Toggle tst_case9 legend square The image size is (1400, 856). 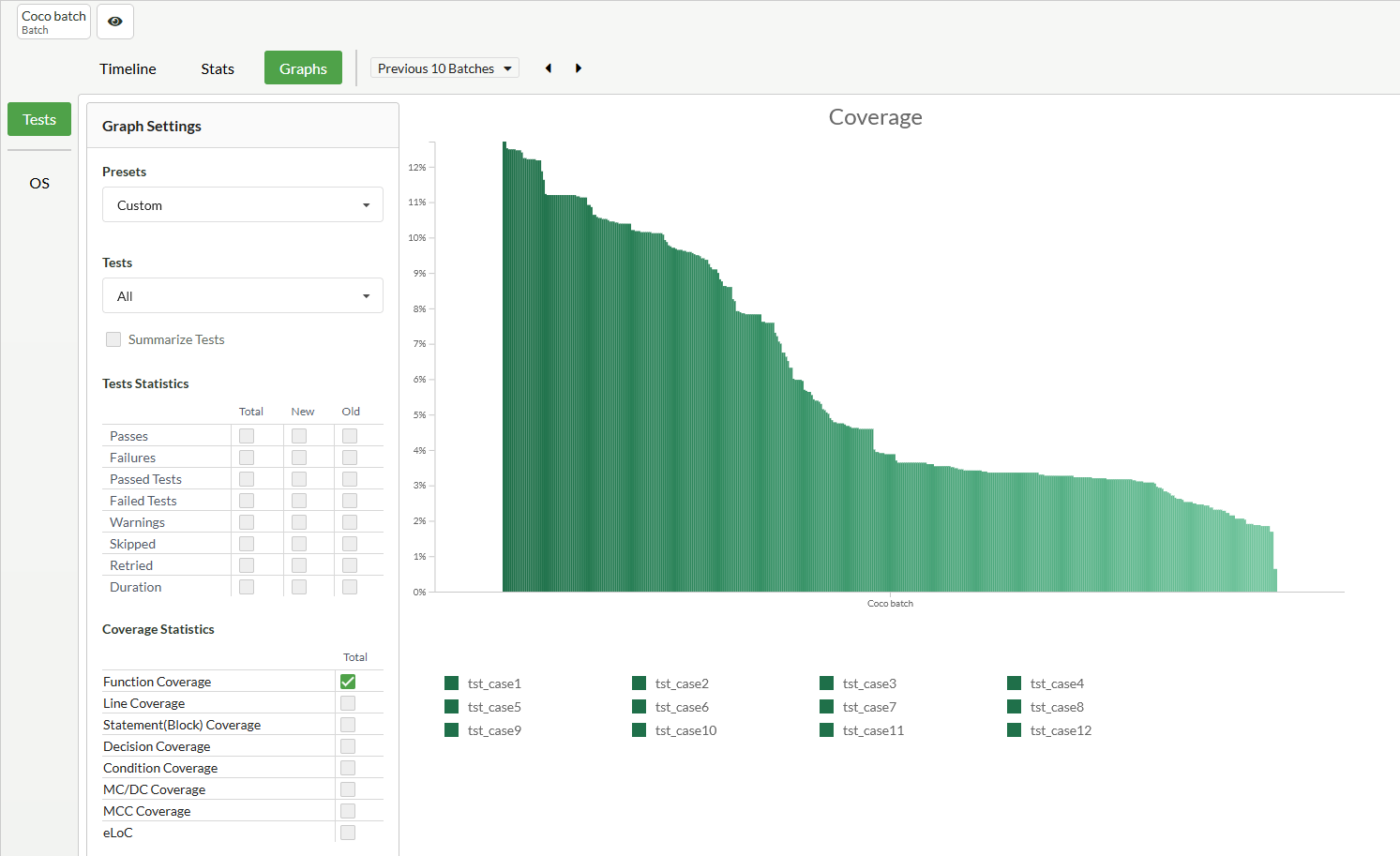[x=452, y=730]
